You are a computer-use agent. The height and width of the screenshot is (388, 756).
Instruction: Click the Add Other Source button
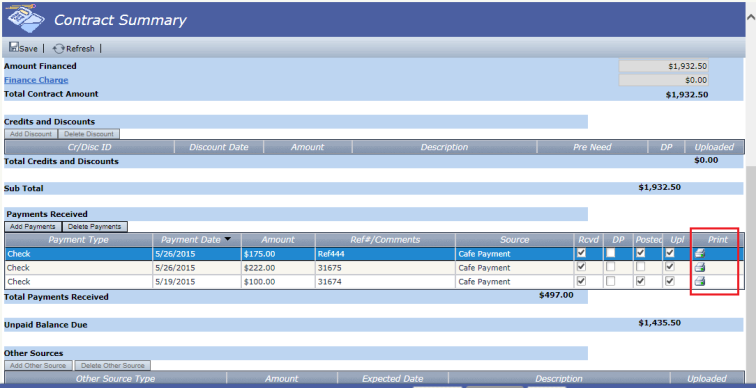39,365
